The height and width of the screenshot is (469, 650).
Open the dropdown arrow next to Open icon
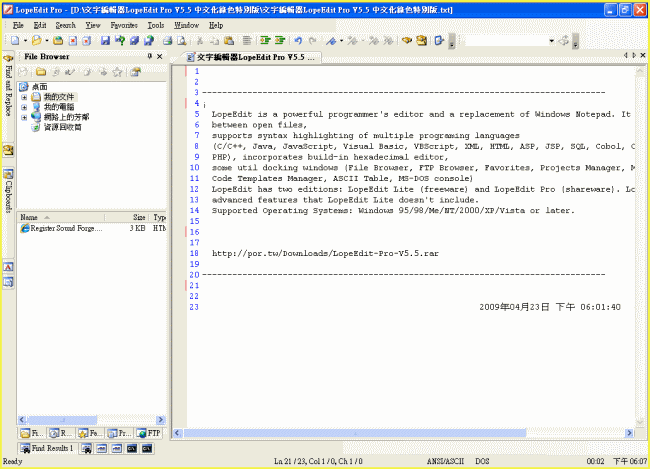pos(46,41)
